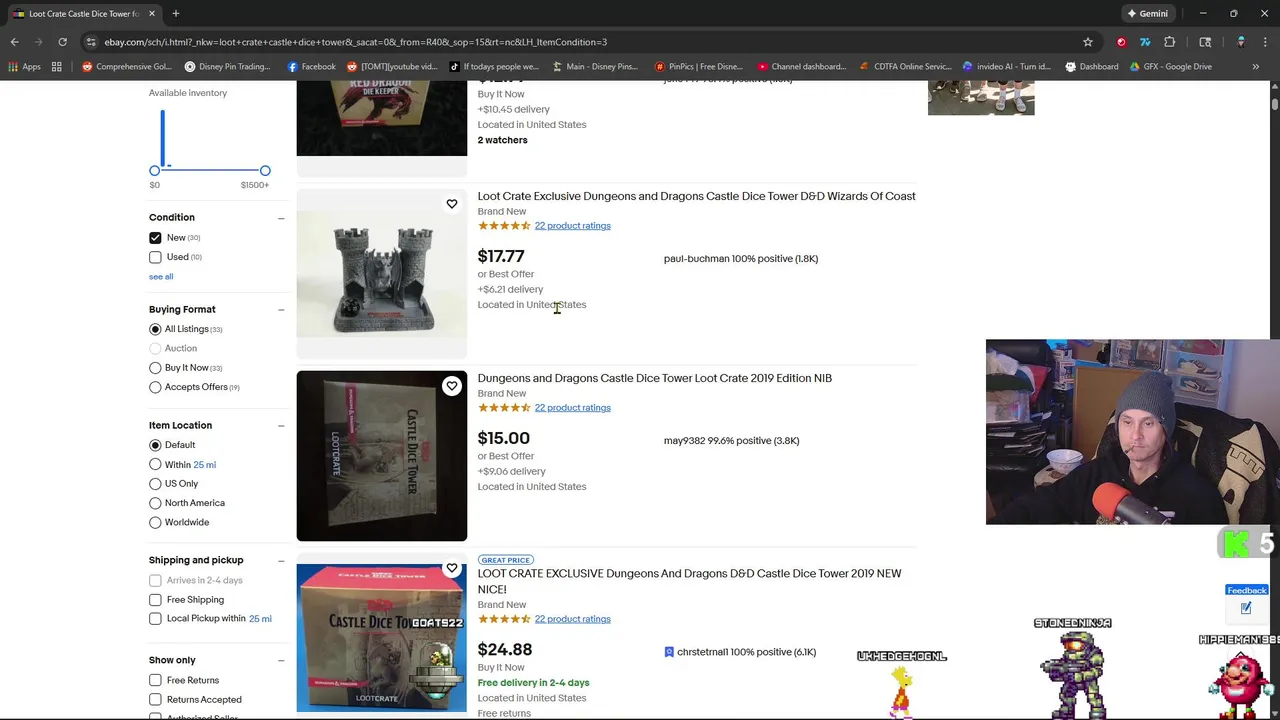Viewport: 1280px width, 720px height.
Task: Open the PinPics bookmark
Action: coord(698,67)
